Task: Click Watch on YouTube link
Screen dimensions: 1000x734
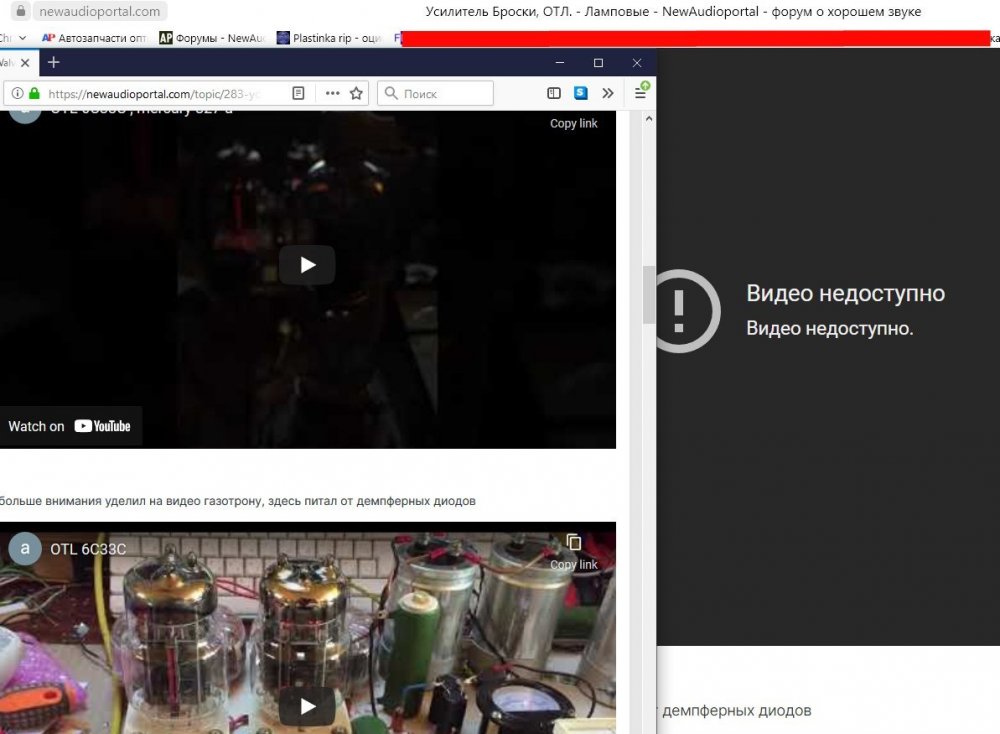Action: [70, 426]
